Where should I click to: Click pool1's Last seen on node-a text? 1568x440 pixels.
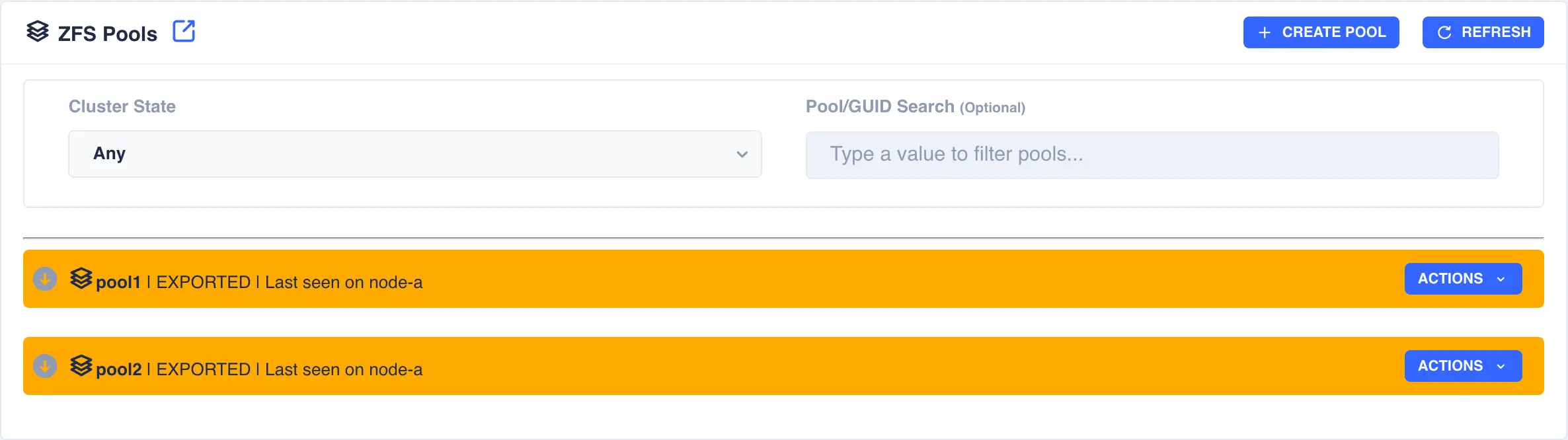[343, 283]
